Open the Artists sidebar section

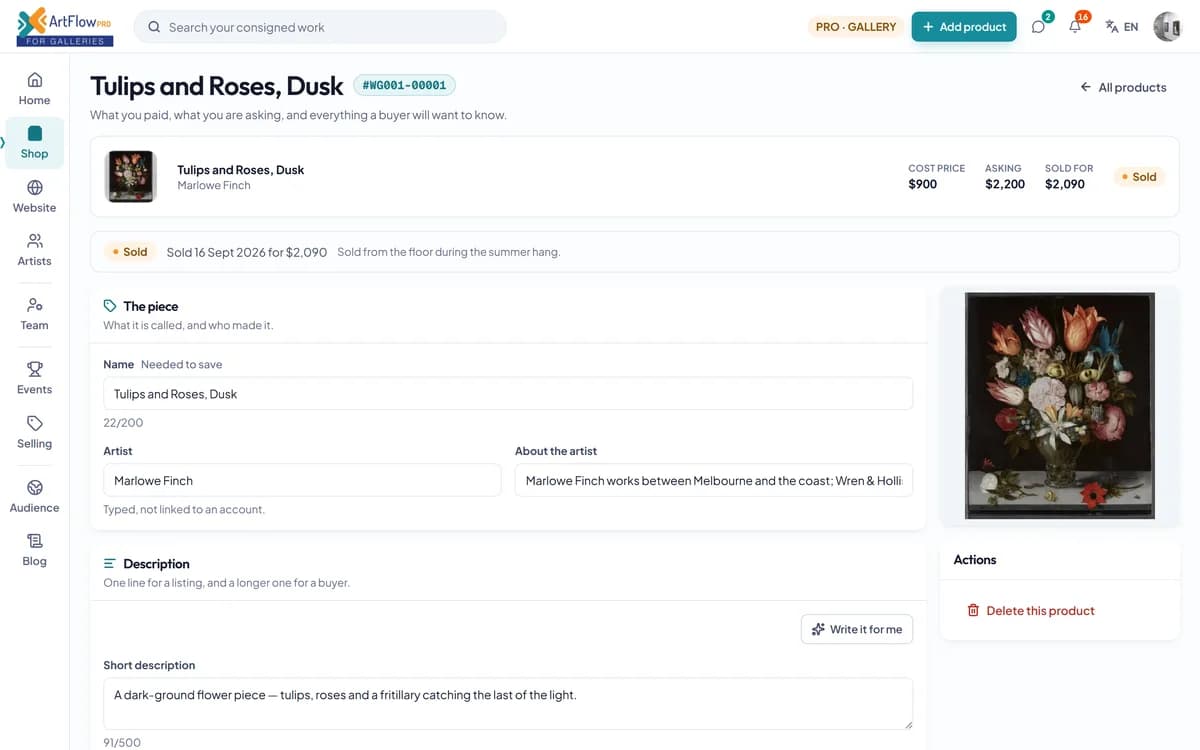(x=34, y=249)
